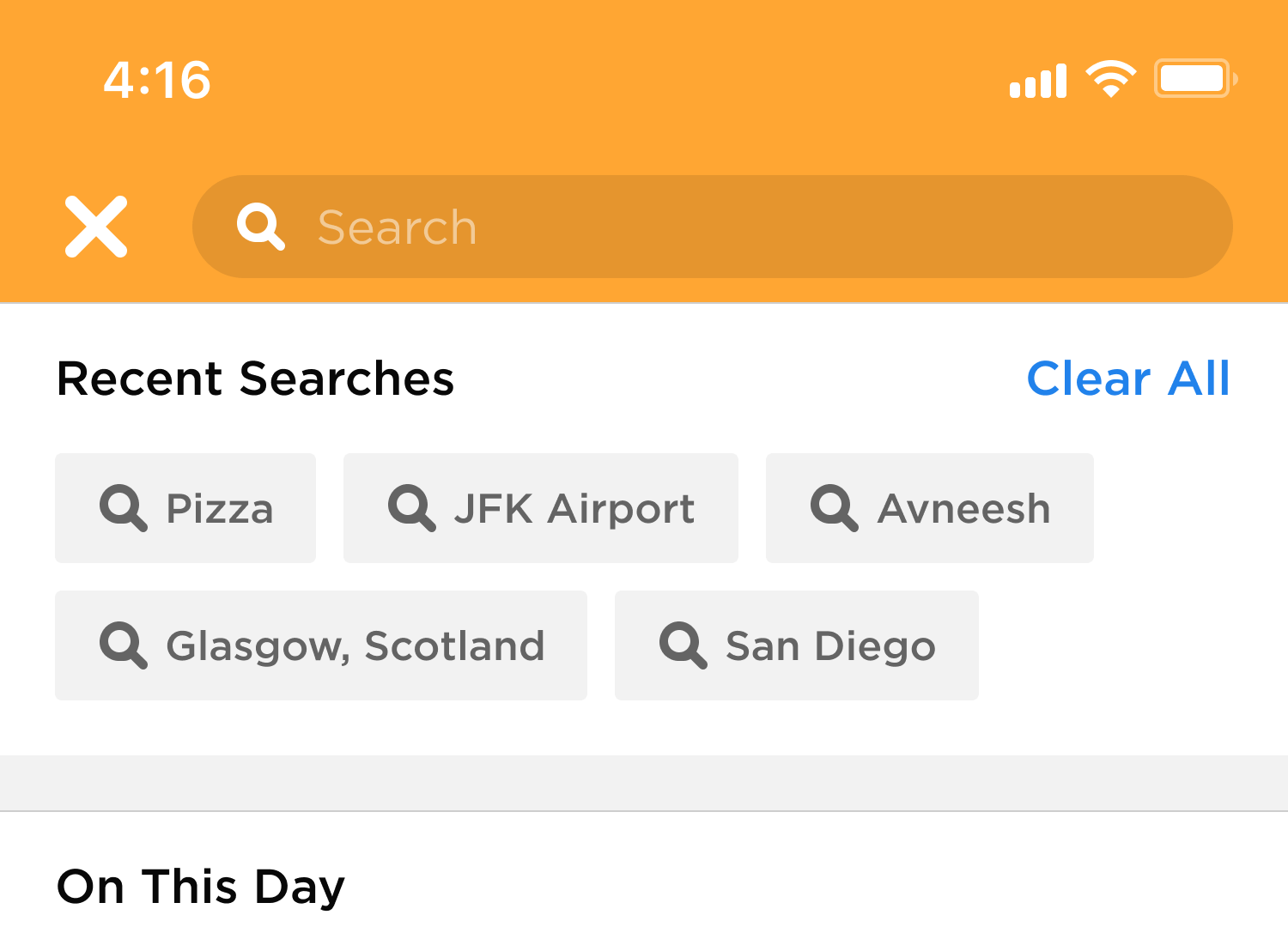Tap the magnifier icon beside JFK Airport
The image size is (1288, 927).
click(x=412, y=507)
